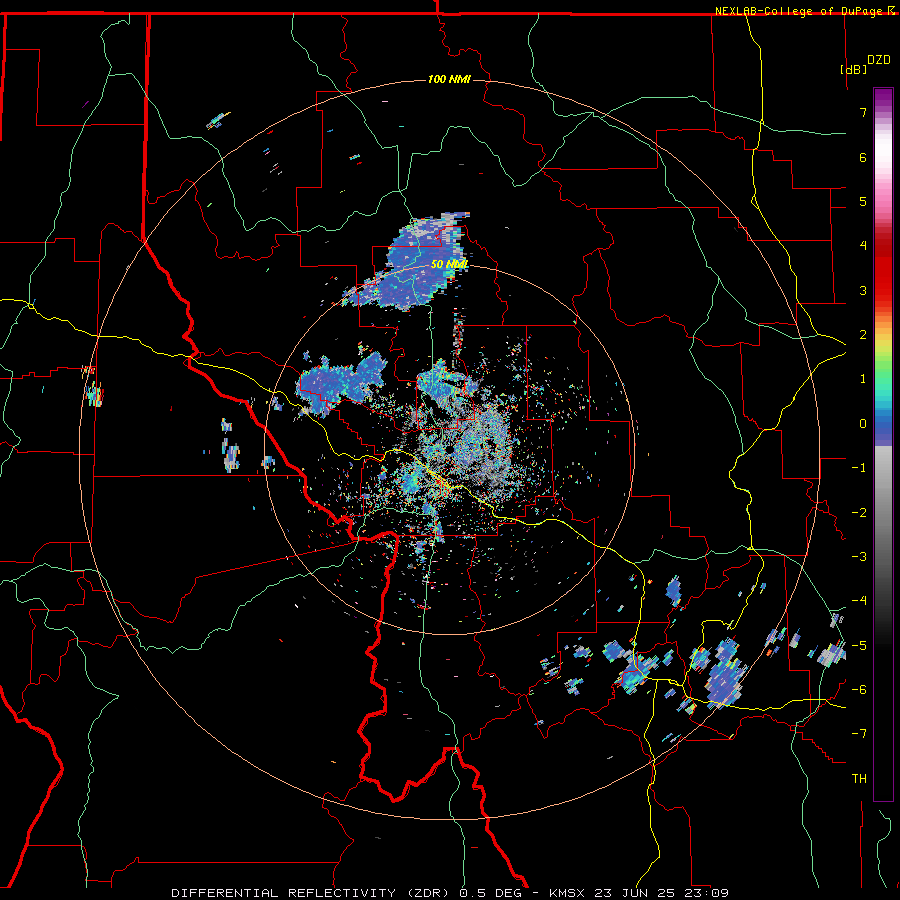The image size is (900, 900).
Task: Click the 0 value on the color scale
Action: pyautogui.click(x=863, y=424)
